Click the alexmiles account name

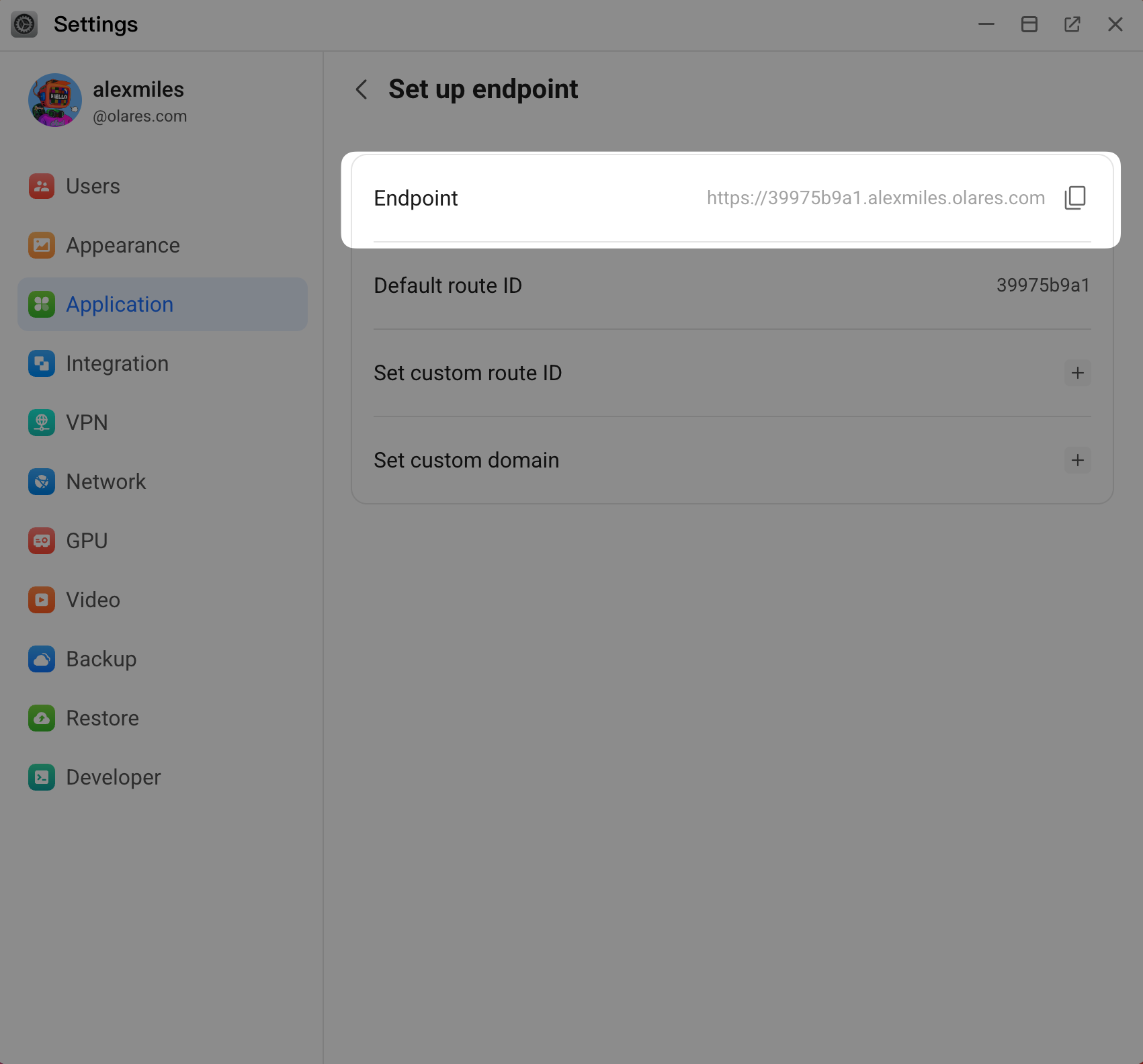click(138, 89)
